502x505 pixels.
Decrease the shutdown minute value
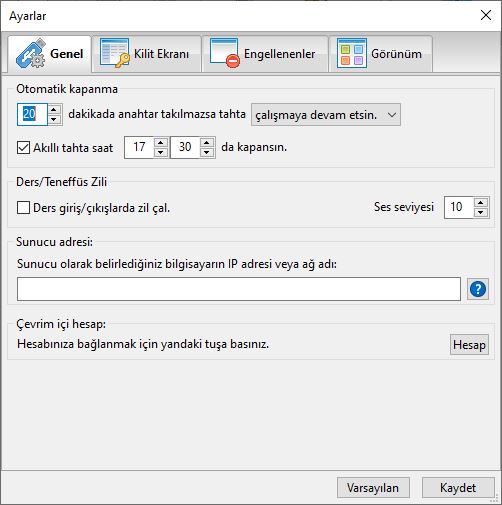coord(207,152)
